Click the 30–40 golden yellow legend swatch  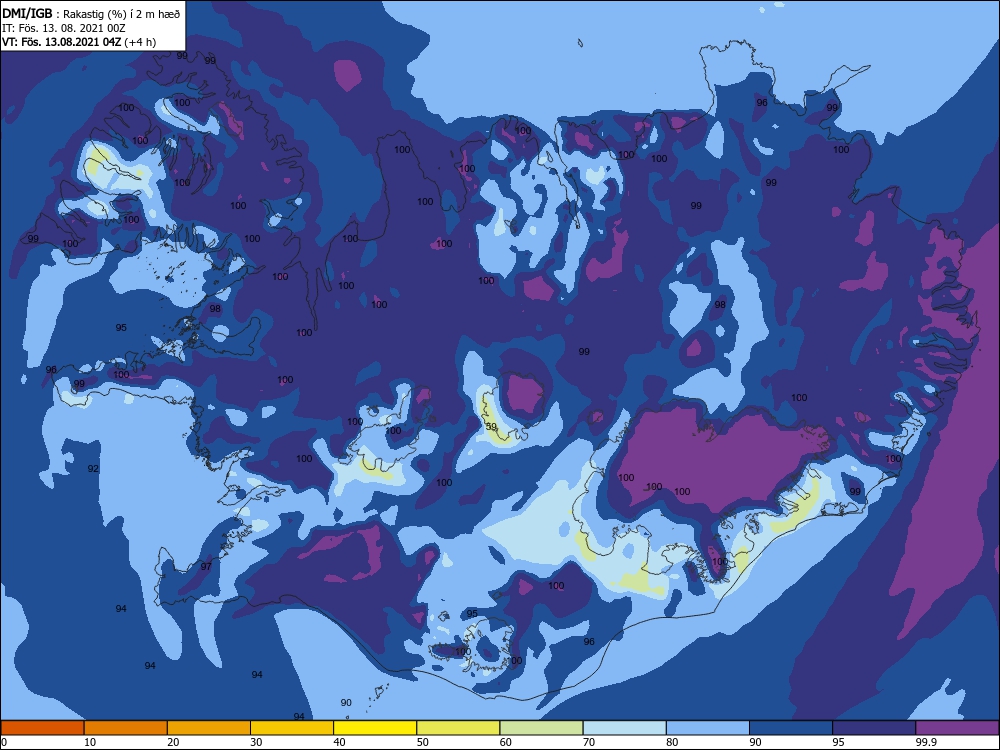(x=292, y=728)
